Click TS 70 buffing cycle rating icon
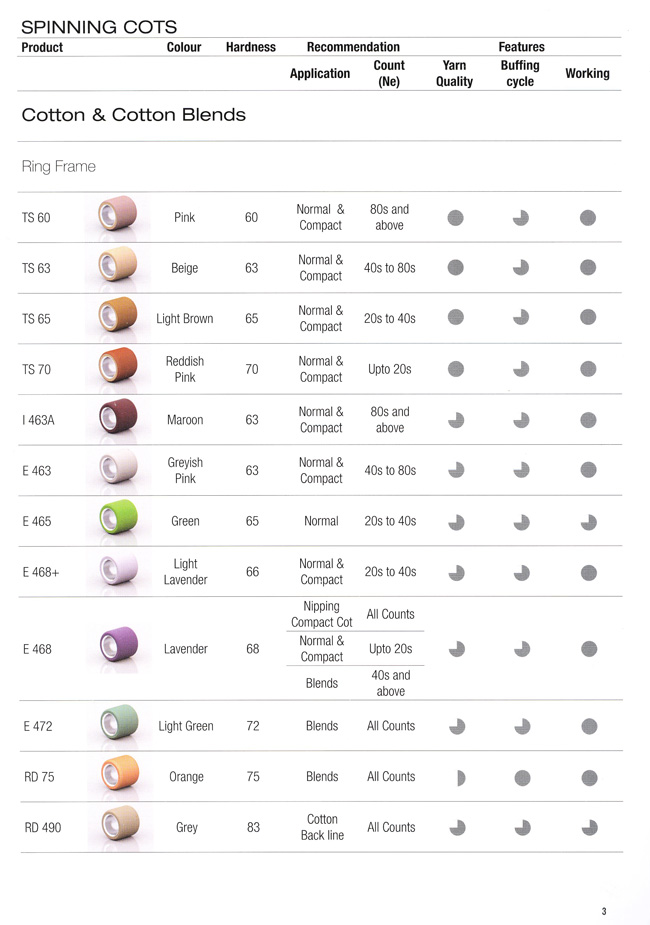This screenshot has width=650, height=925. click(x=521, y=369)
